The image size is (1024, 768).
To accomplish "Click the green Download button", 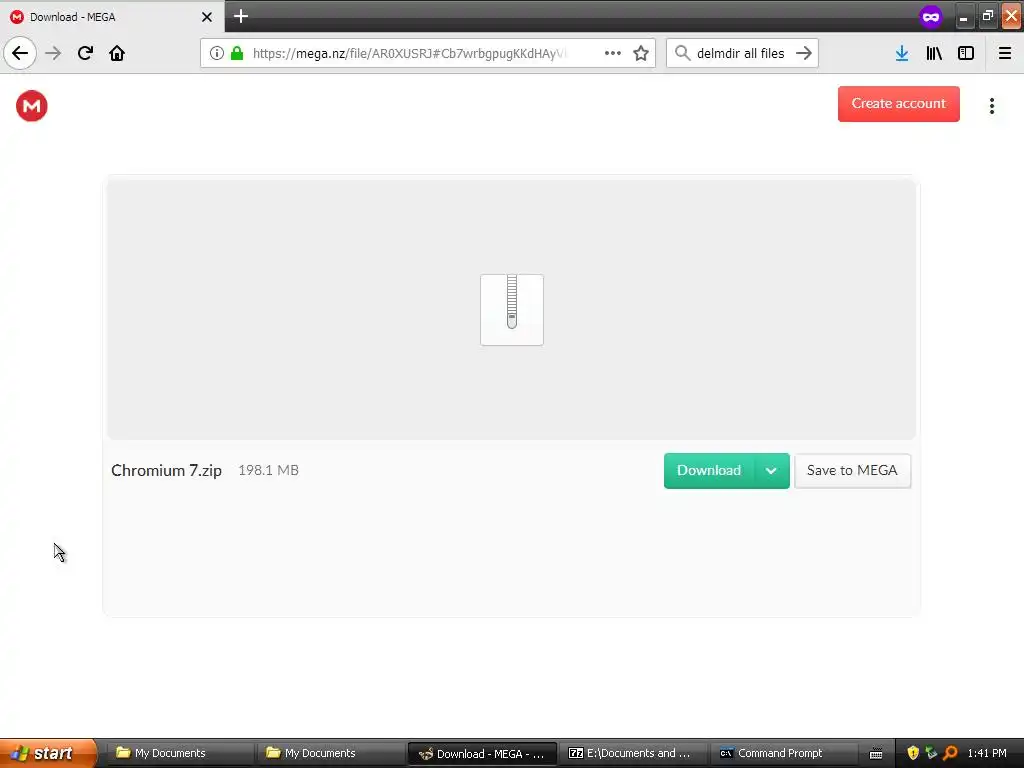I will click(x=709, y=470).
